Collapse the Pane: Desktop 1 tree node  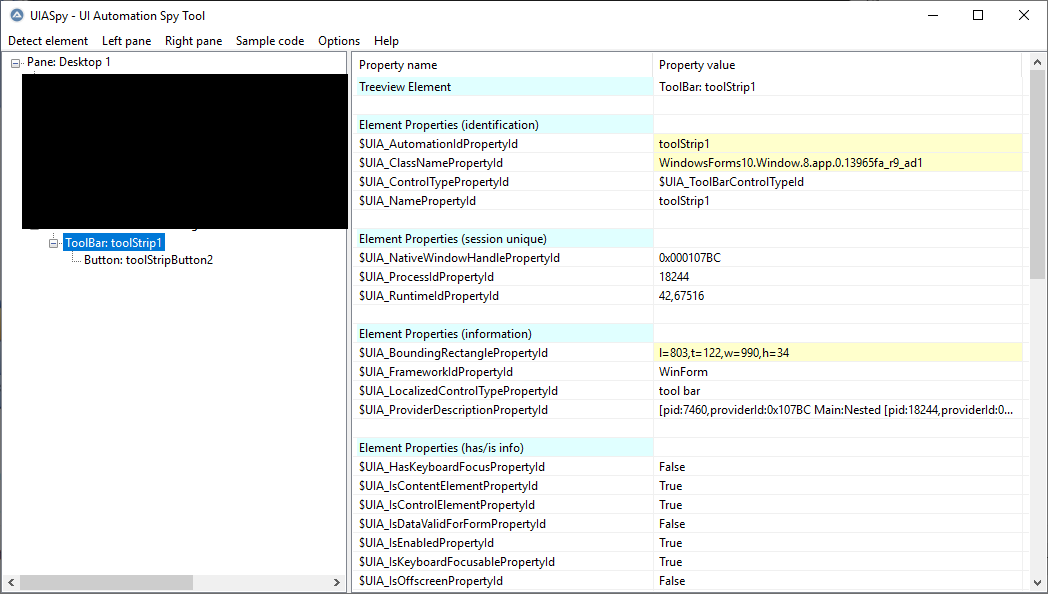point(15,63)
